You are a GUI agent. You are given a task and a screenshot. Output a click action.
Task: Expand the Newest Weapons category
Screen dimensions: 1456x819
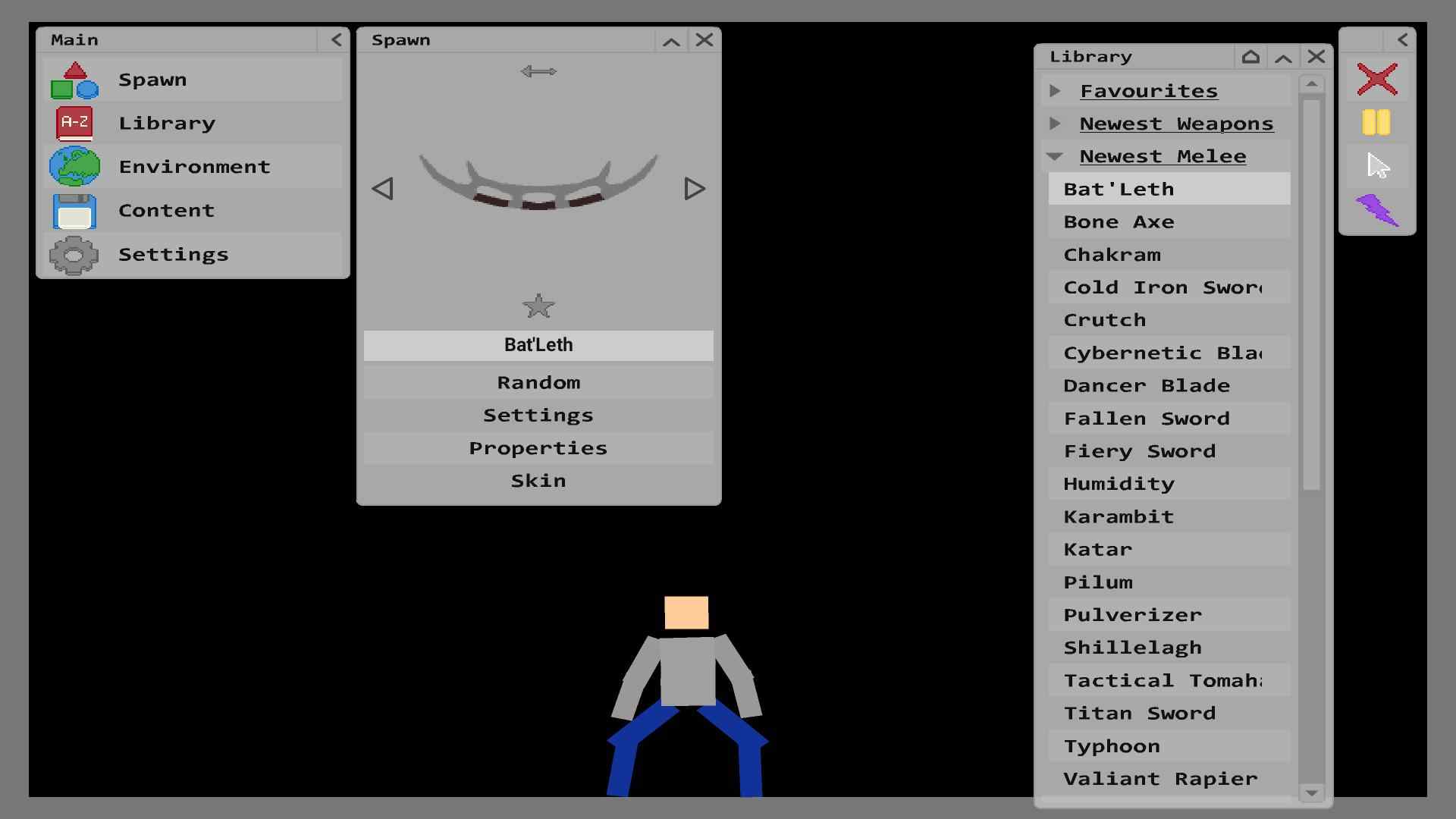[1057, 122]
